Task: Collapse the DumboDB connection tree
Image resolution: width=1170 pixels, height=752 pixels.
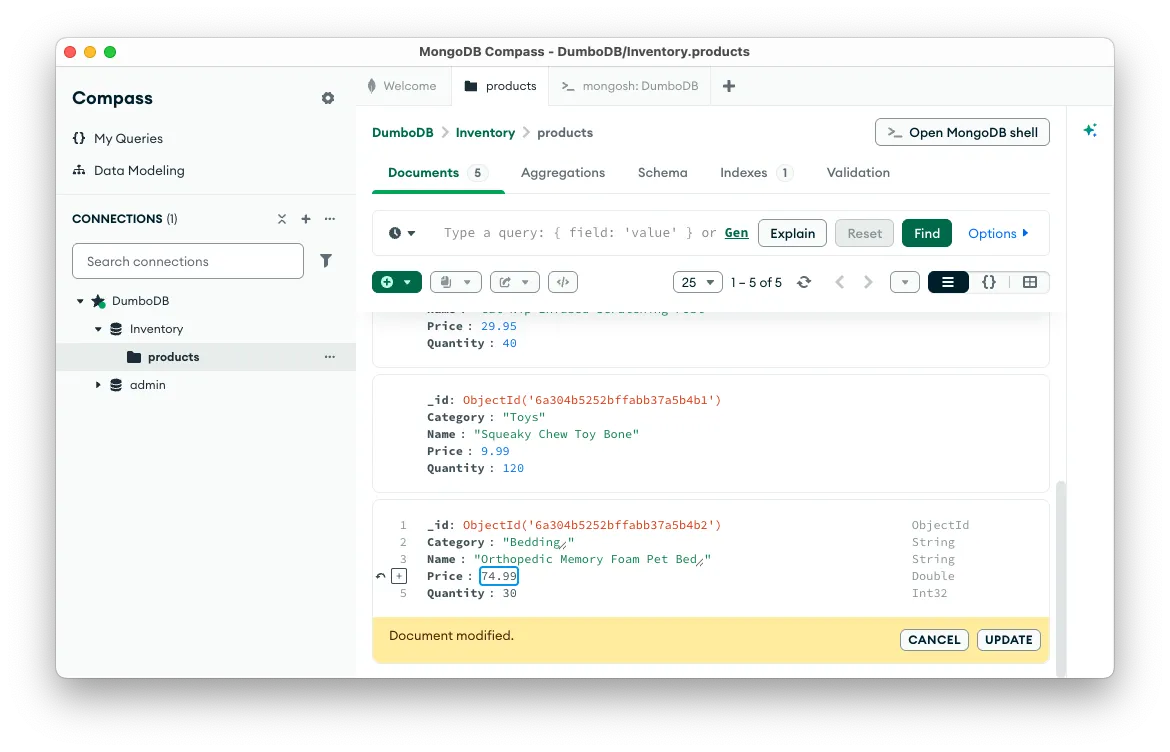Action: coord(80,301)
